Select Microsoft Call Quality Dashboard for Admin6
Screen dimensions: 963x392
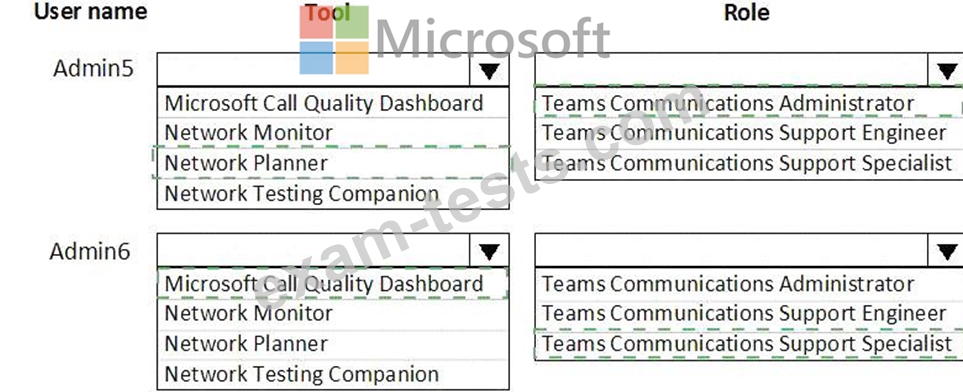(x=333, y=283)
